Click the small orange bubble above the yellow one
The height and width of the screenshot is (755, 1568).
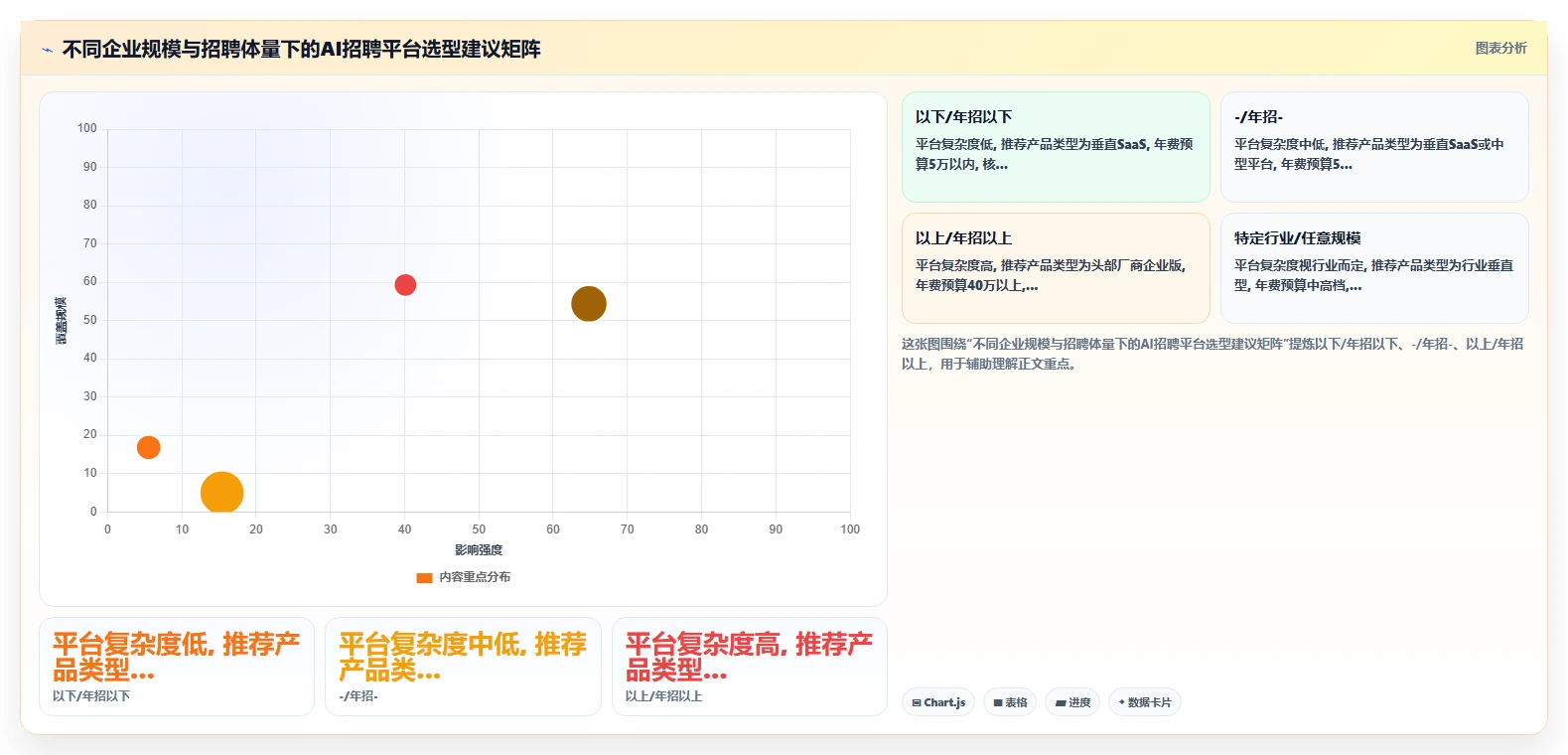(148, 447)
